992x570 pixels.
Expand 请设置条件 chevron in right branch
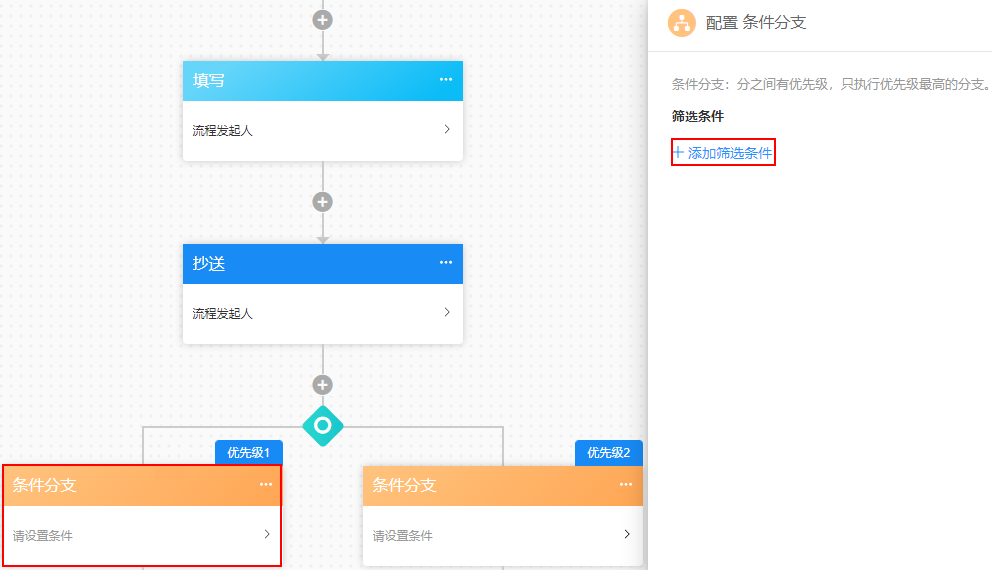(x=627, y=534)
